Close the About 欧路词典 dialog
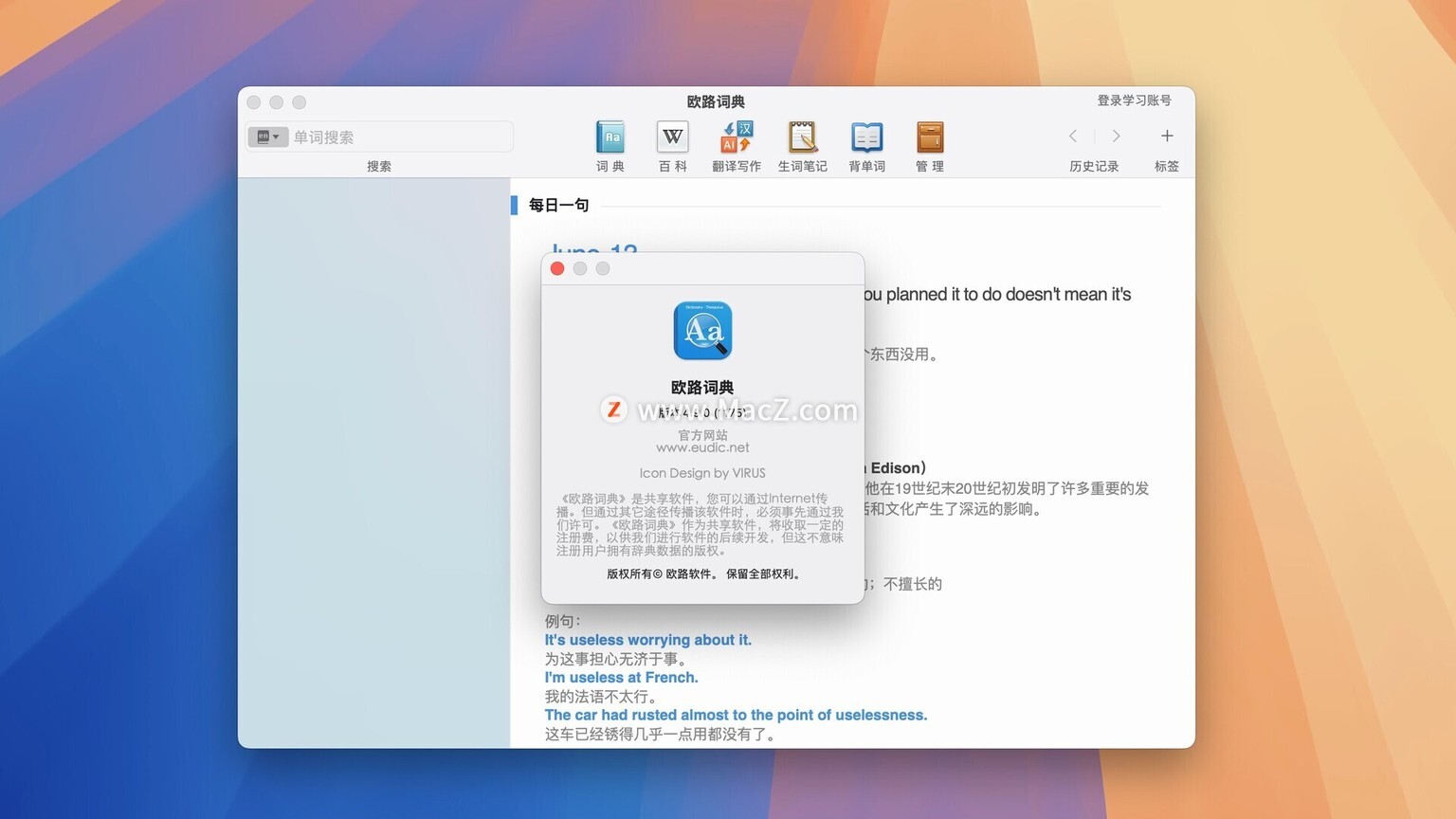The height and width of the screenshot is (819, 1456). coord(557,268)
